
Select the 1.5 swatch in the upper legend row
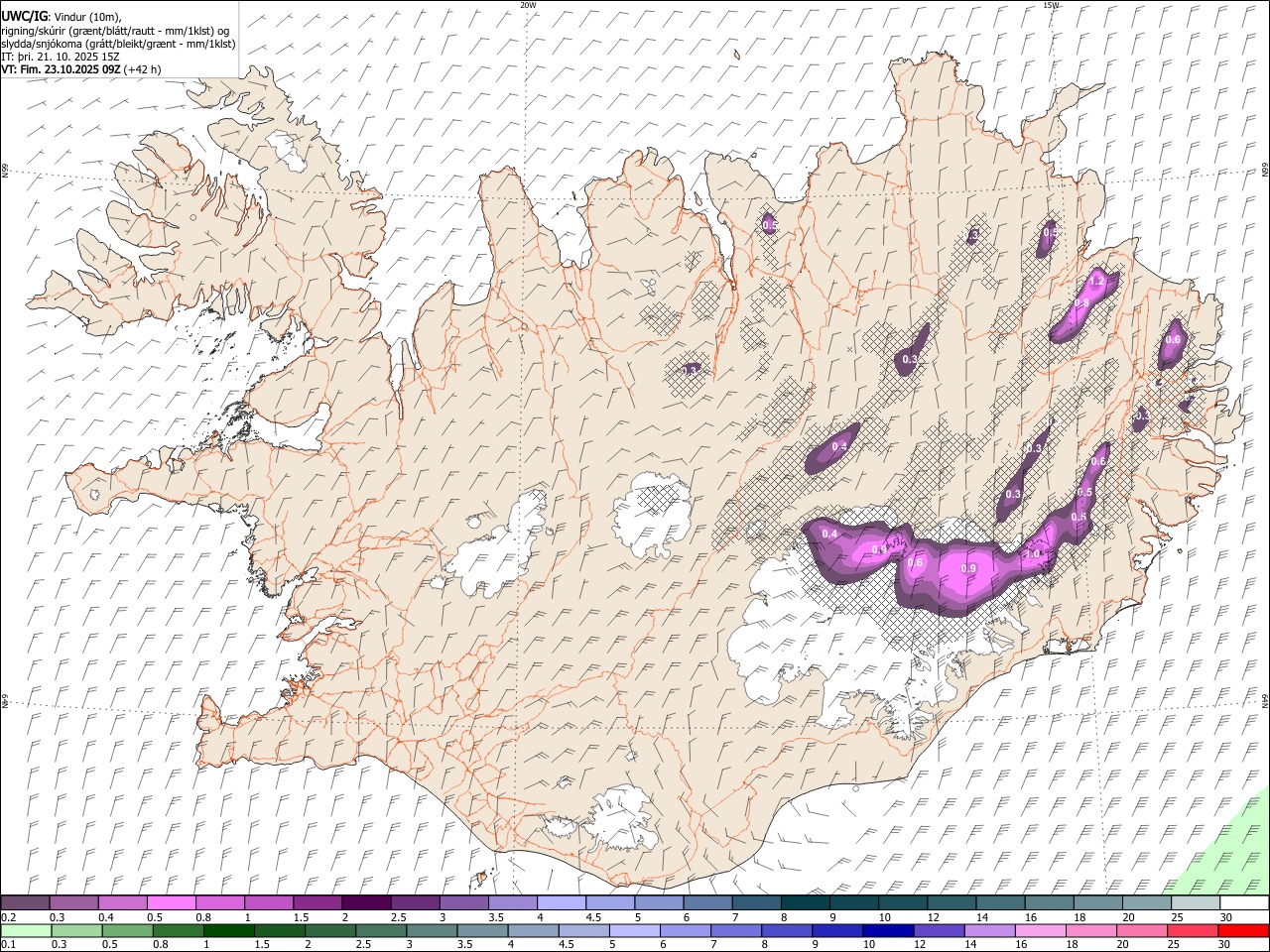point(317,903)
